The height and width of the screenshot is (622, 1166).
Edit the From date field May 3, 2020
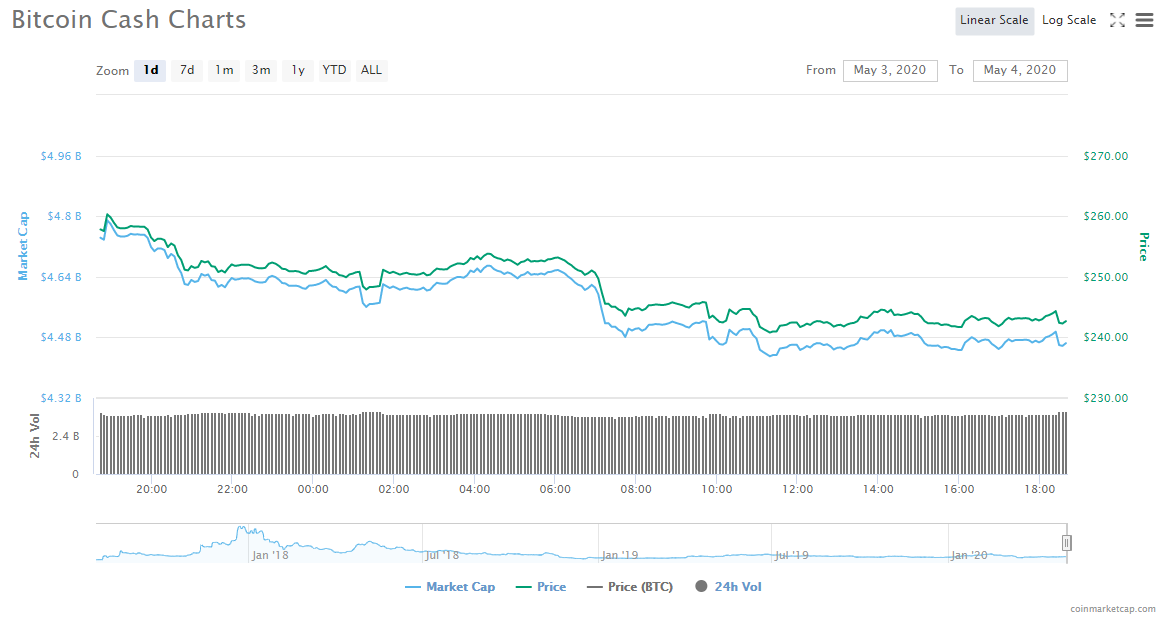[x=889, y=70]
